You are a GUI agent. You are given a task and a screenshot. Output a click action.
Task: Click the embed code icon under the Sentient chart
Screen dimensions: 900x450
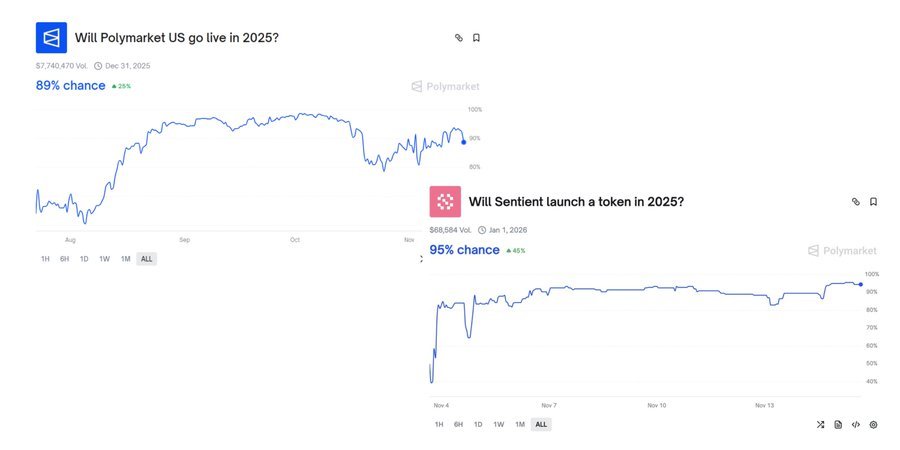pos(856,424)
